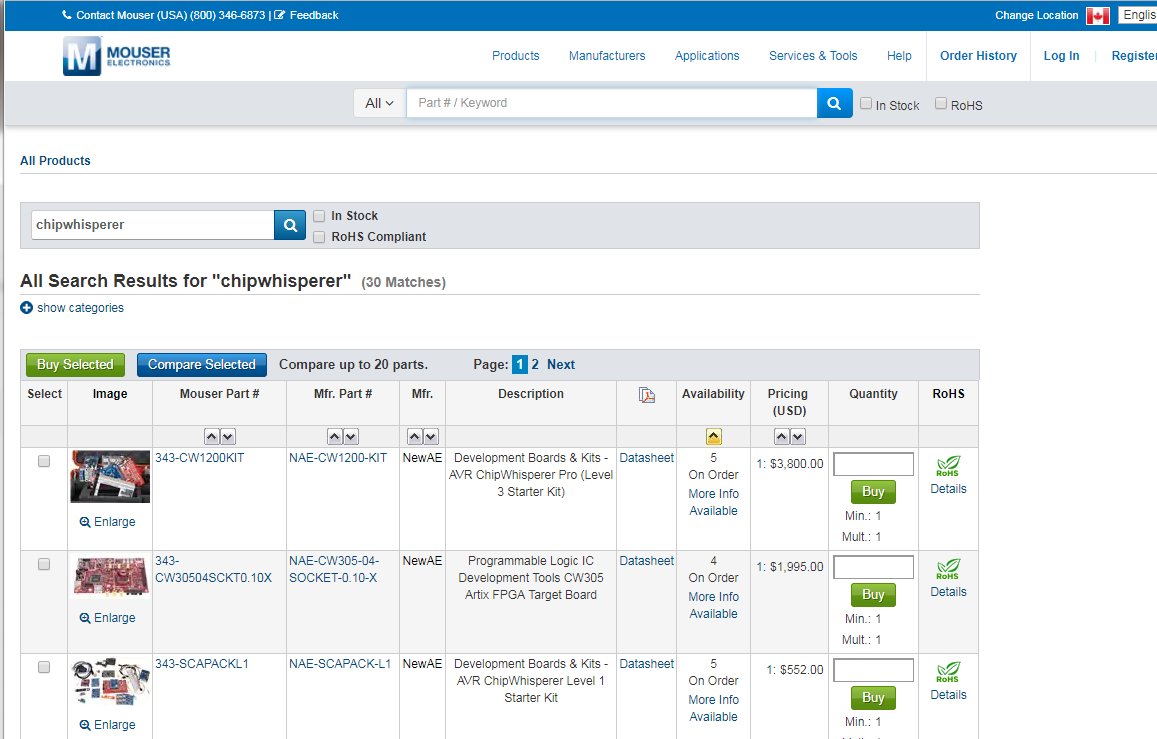
Task: Open the Applications menu
Action: pos(707,55)
